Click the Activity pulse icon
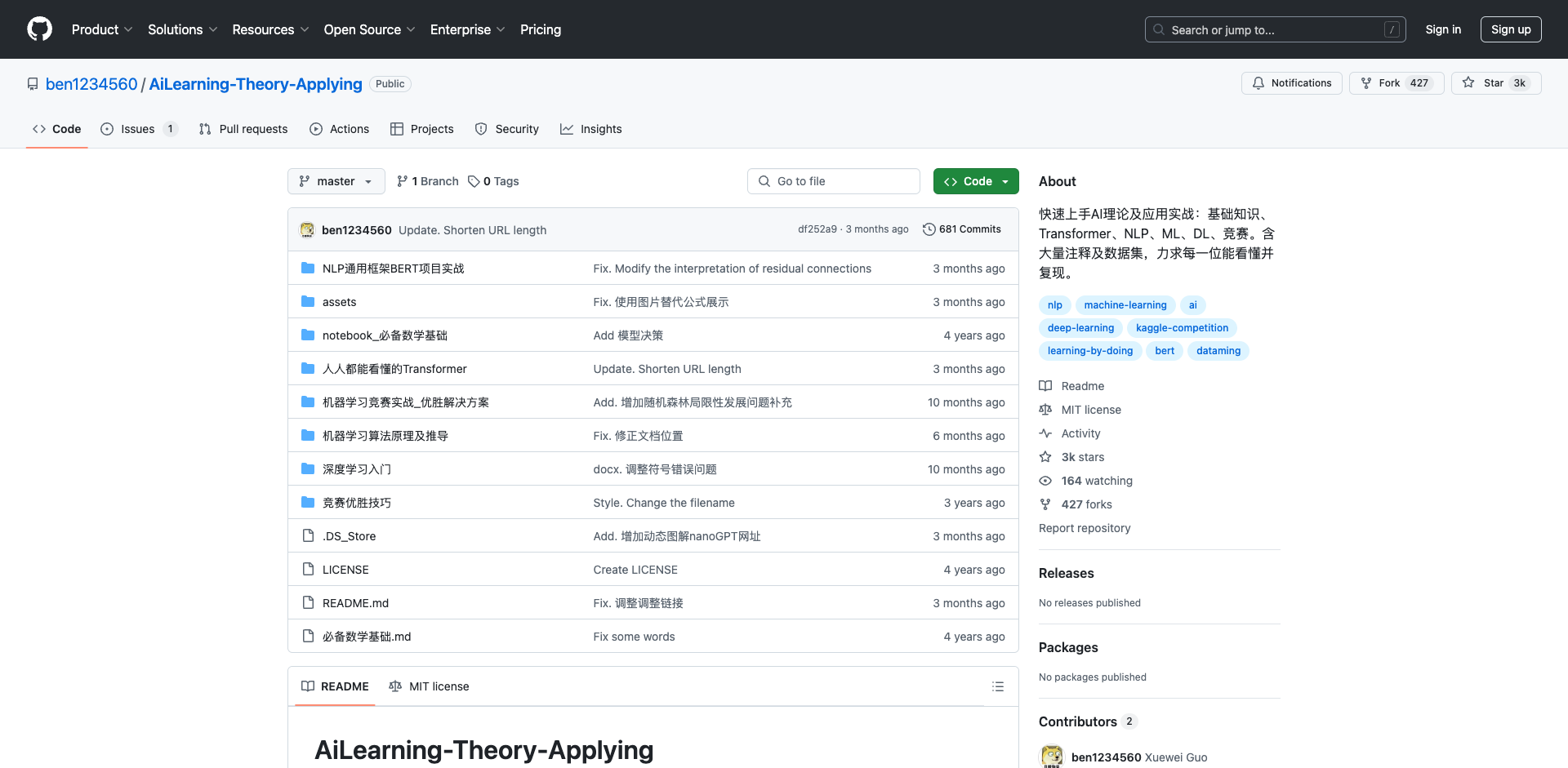This screenshot has width=1568, height=768. coord(1046,433)
